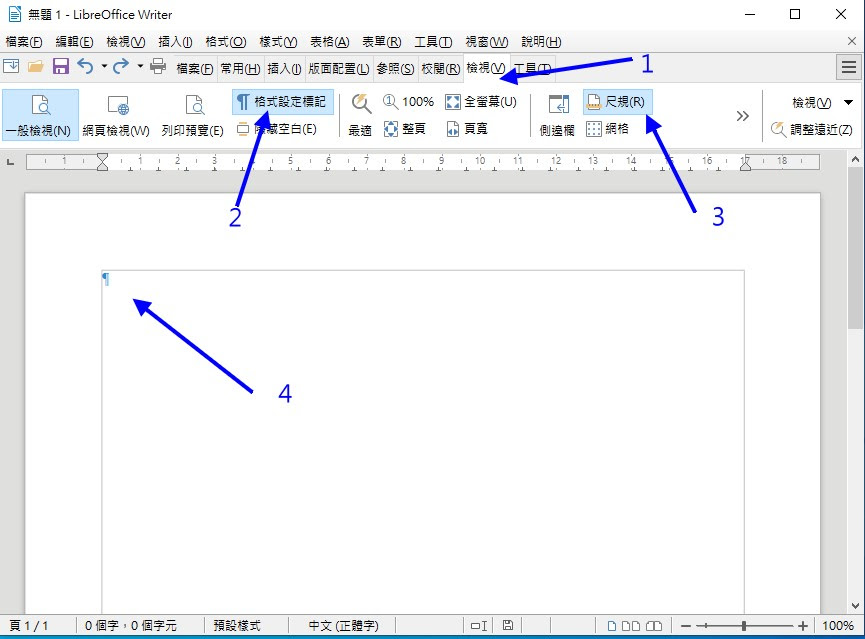Open the hamburger menu at top right
The image size is (865, 639).
coord(849,67)
